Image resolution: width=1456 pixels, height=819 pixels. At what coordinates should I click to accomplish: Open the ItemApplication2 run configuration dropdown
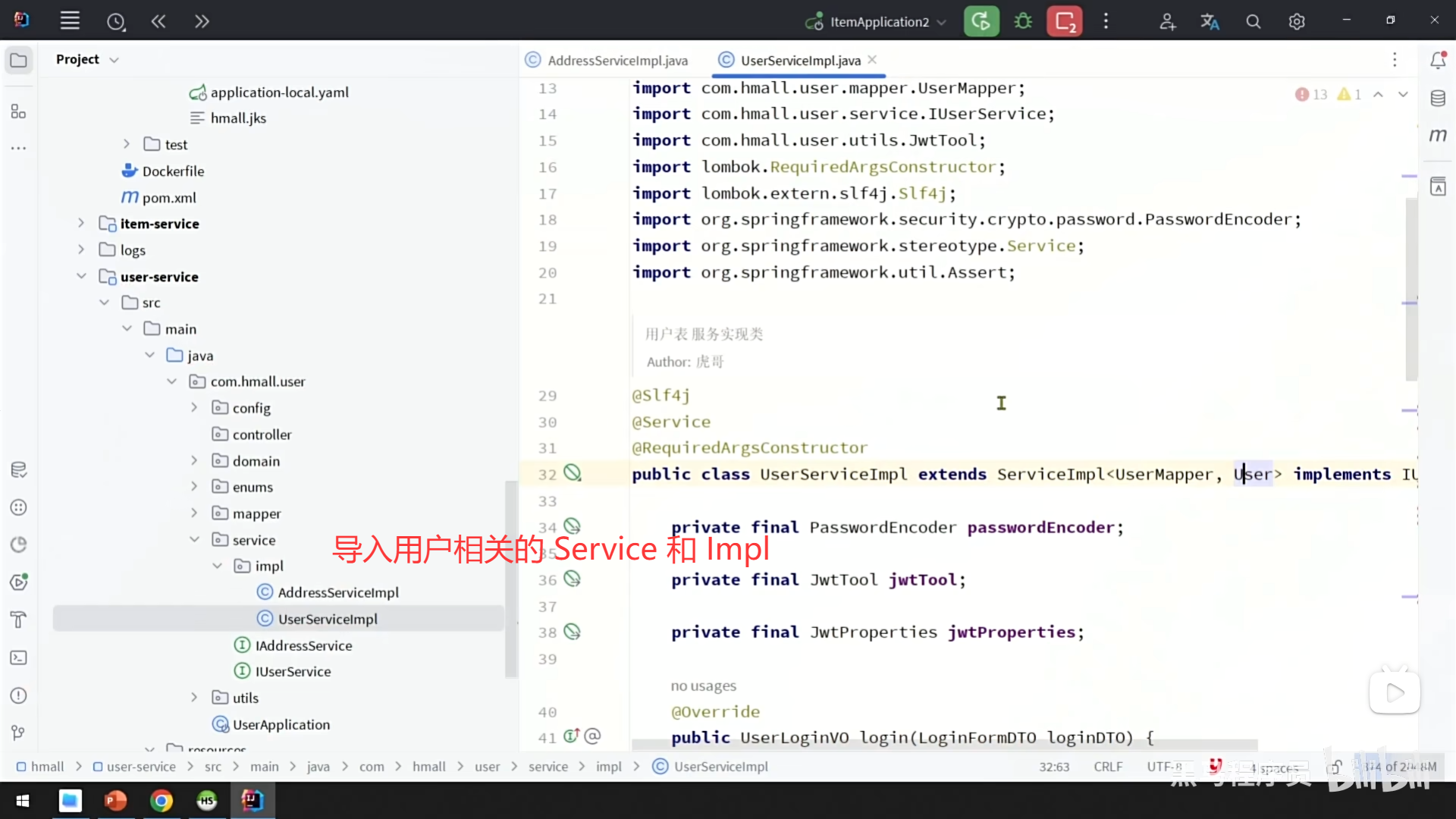point(879,22)
